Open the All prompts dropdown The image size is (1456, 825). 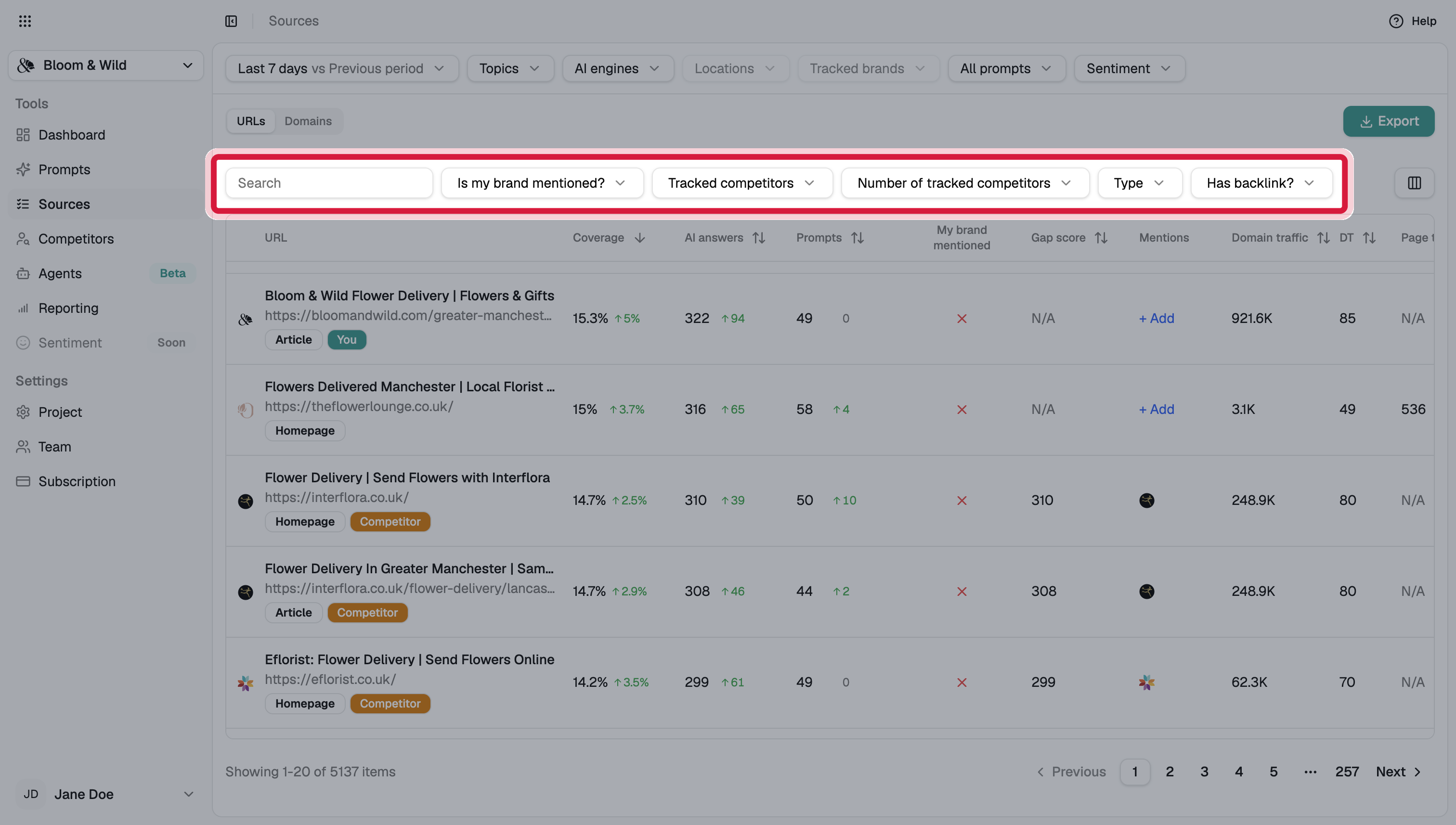click(x=1007, y=68)
